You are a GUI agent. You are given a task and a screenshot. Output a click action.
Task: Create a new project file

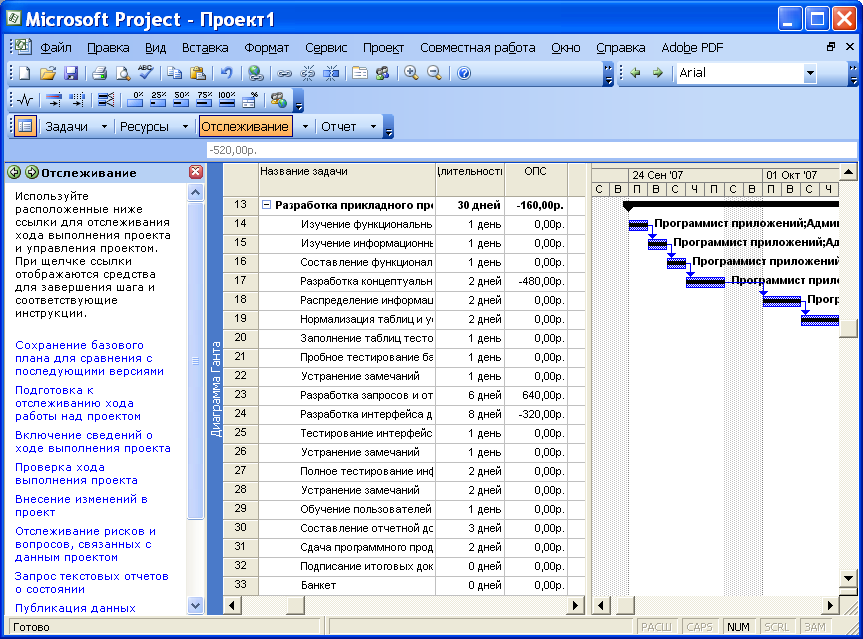click(24, 73)
